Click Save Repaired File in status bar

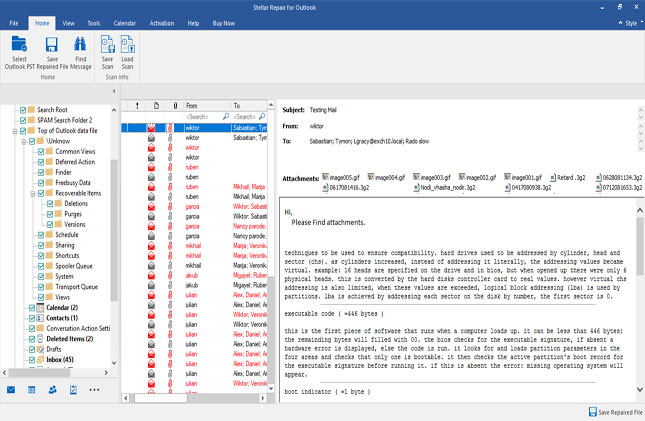tap(615, 412)
